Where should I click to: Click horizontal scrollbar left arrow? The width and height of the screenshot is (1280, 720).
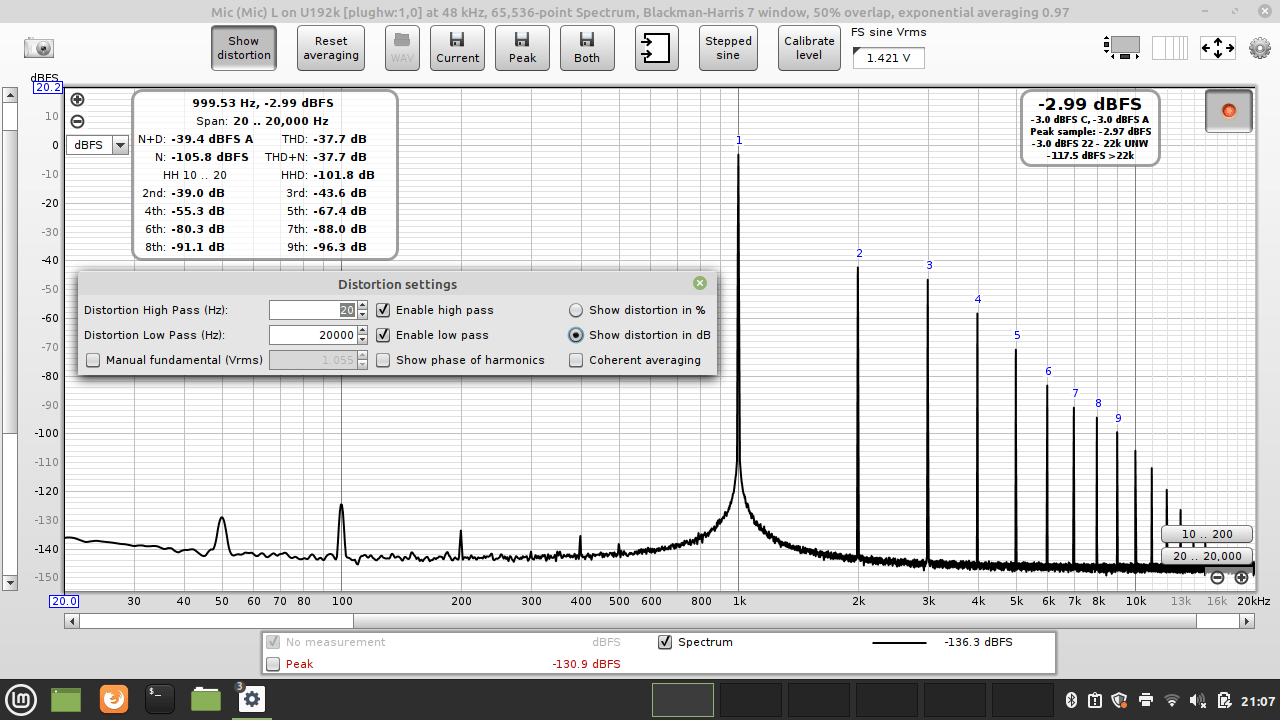click(x=72, y=621)
